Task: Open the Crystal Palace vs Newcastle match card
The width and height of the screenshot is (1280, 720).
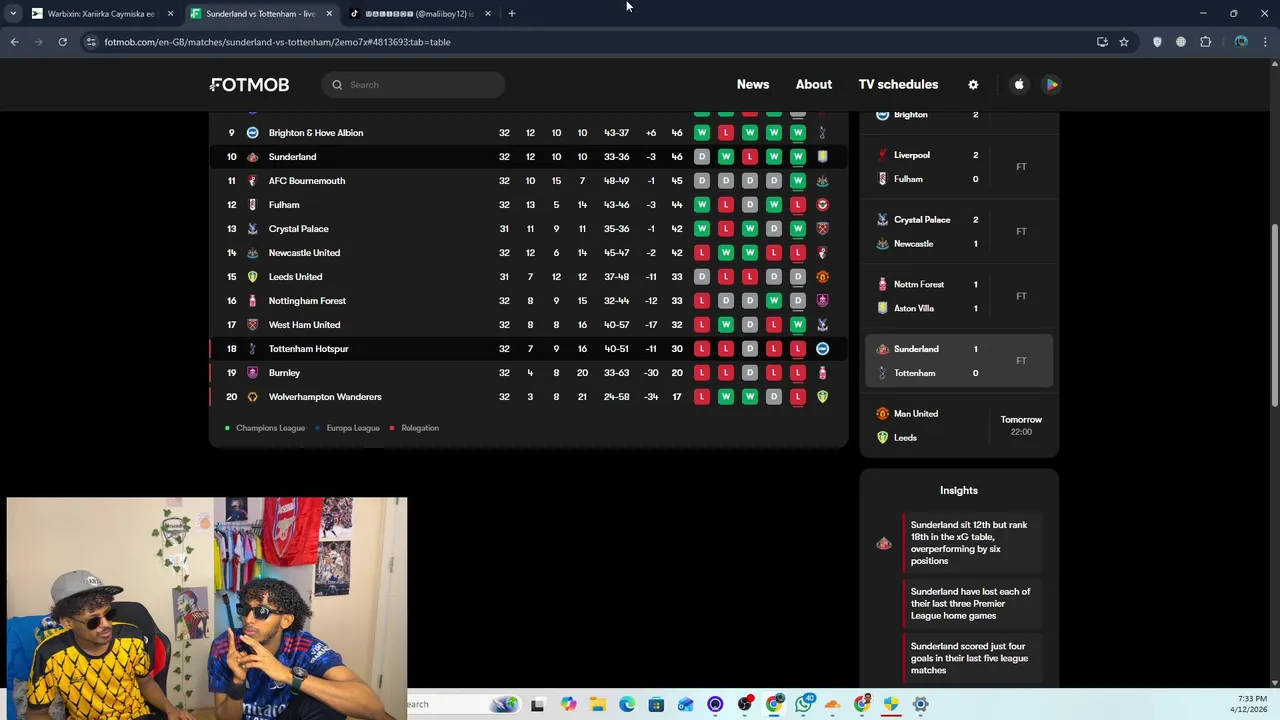Action: pos(959,232)
